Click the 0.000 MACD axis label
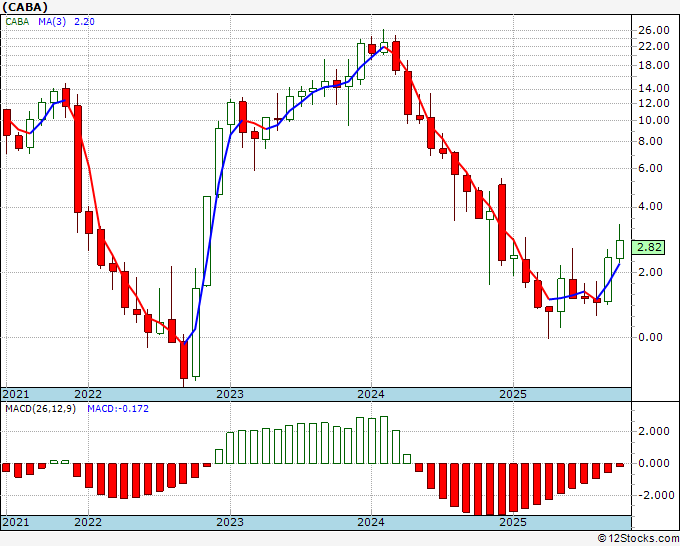This screenshot has width=680, height=546. coord(654,464)
